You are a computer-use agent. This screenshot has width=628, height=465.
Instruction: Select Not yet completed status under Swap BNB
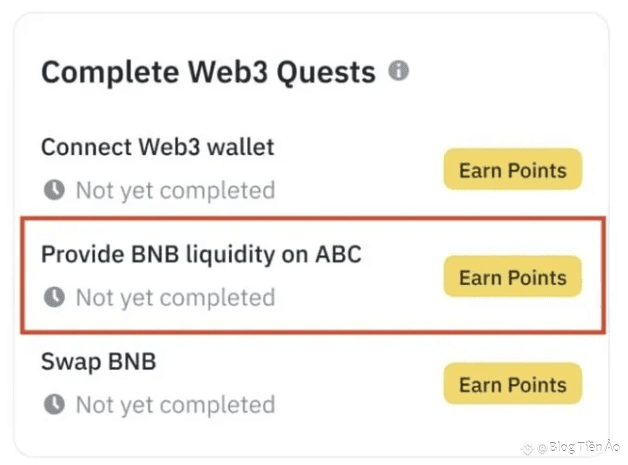click(x=176, y=405)
